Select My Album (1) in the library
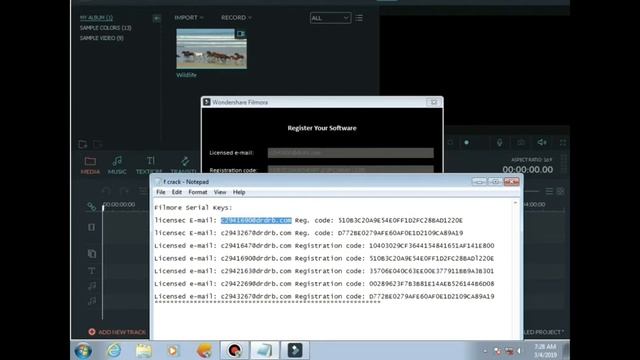 pos(96,18)
